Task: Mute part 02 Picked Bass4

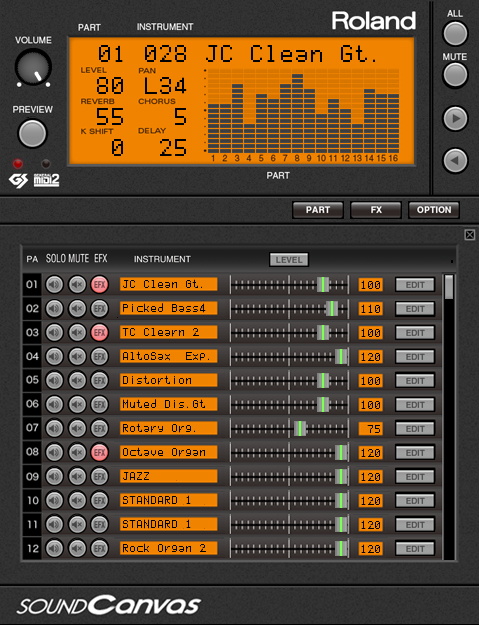Action: [x=77, y=309]
